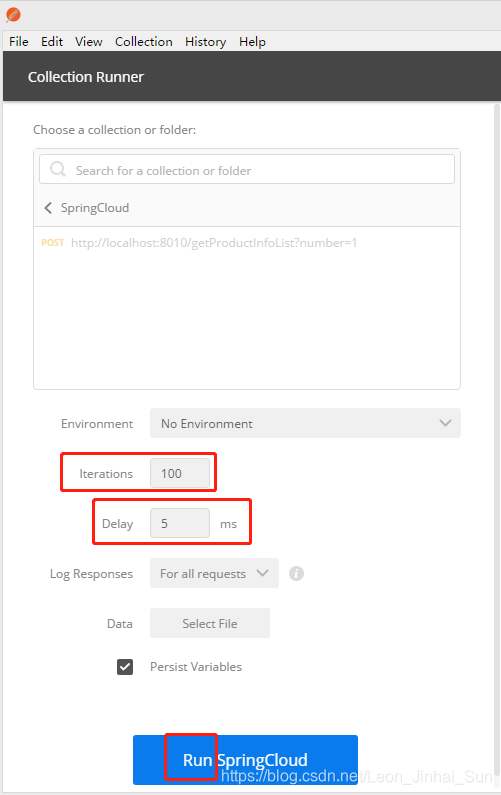
Task: Toggle the Persist Variables checkbox
Action: click(125, 667)
